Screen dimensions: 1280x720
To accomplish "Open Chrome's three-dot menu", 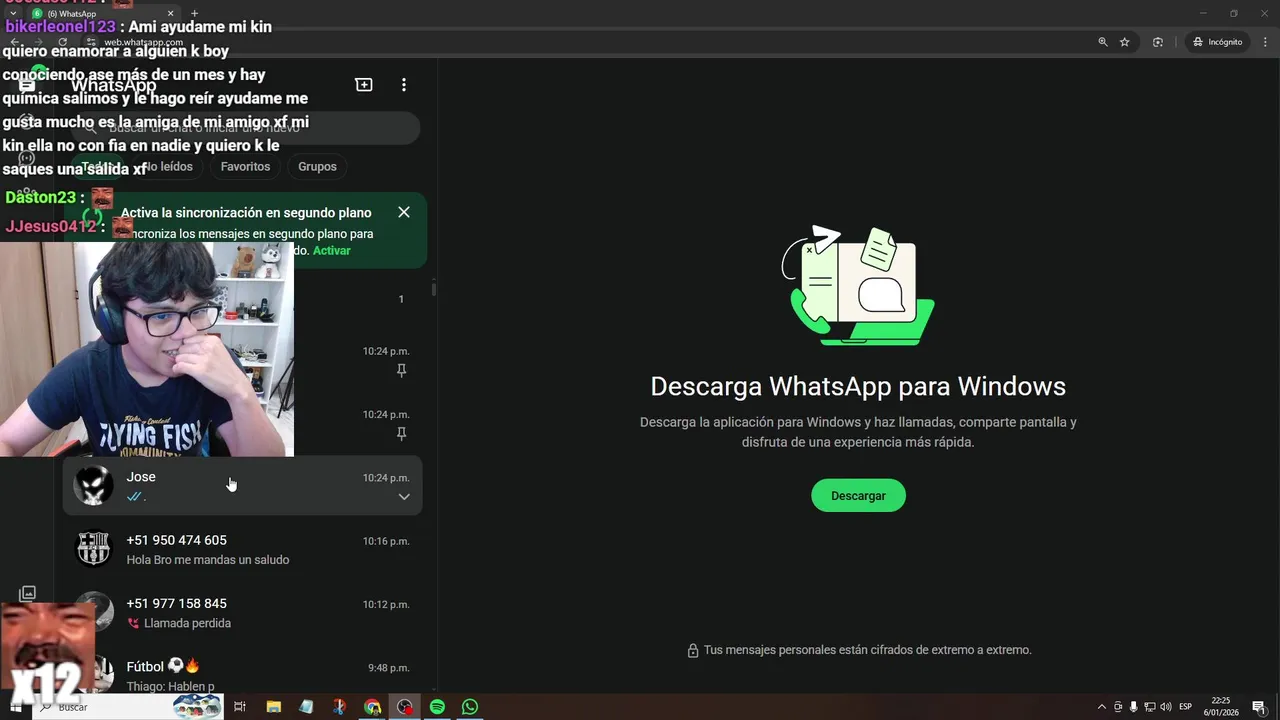I will point(1265,42).
